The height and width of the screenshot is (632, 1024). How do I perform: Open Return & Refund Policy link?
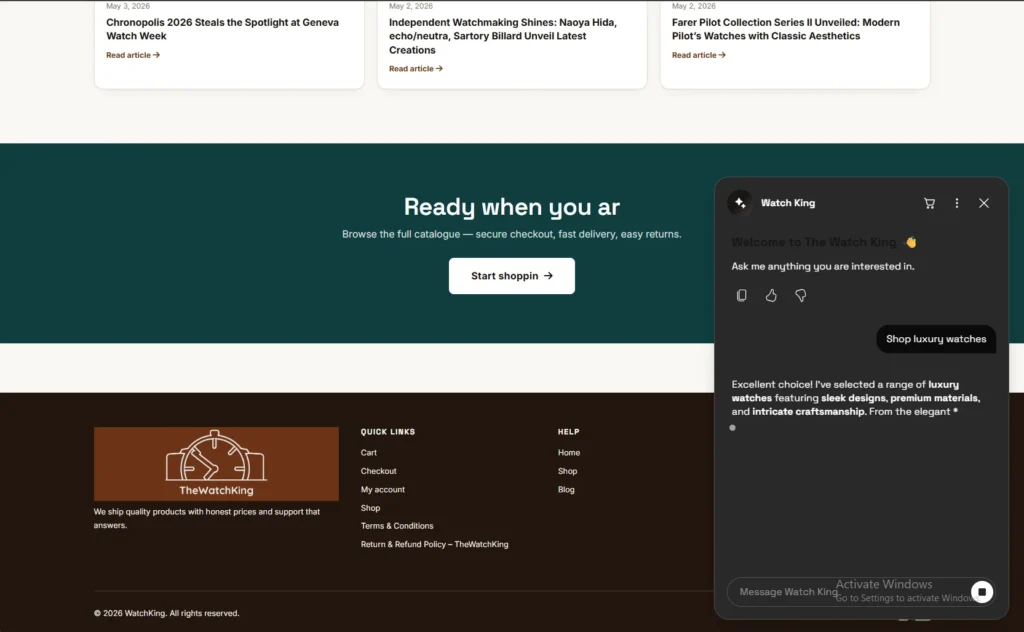tap(434, 544)
